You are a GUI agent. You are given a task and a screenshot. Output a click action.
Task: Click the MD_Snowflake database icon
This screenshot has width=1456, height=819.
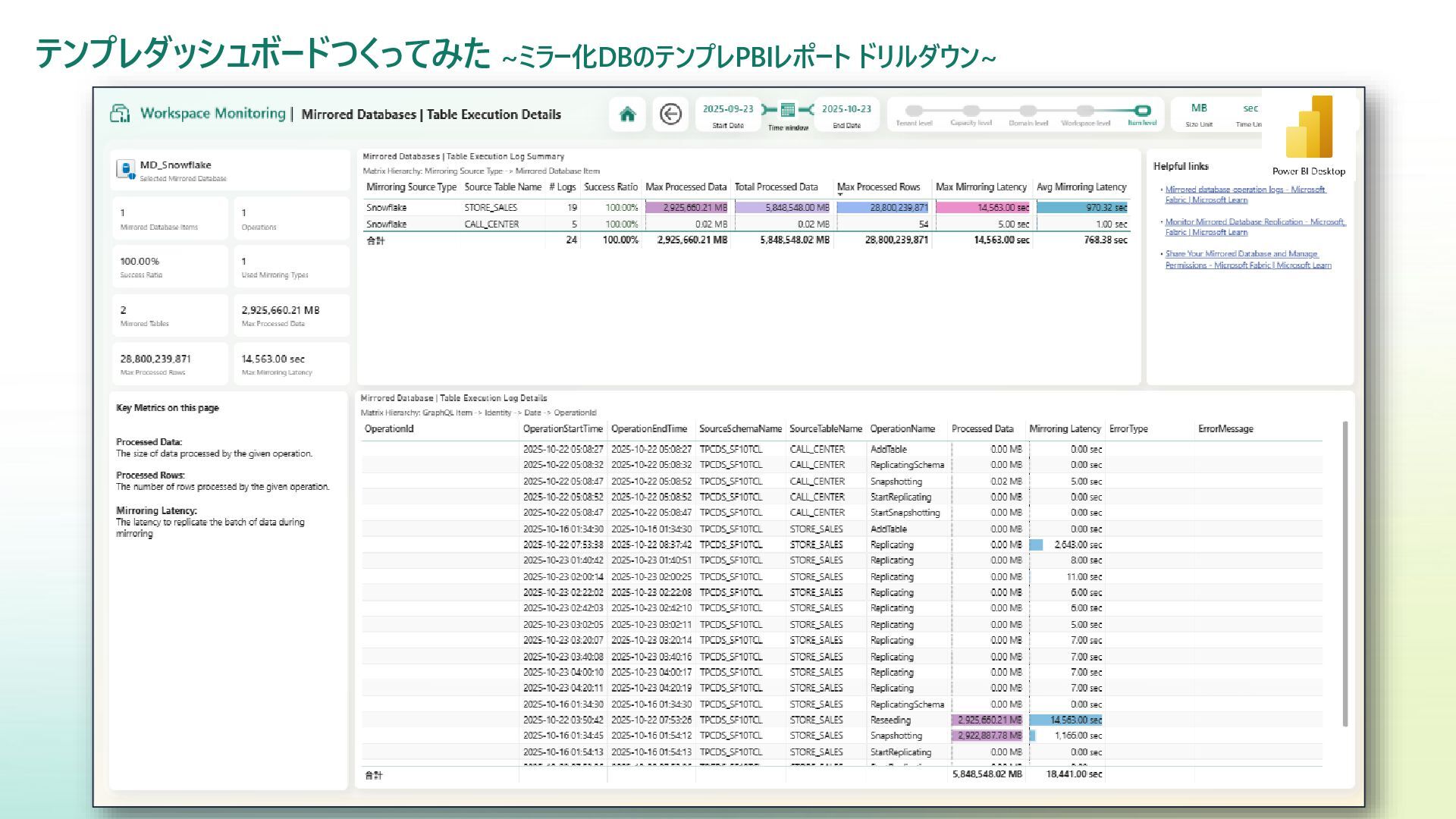pyautogui.click(x=126, y=170)
